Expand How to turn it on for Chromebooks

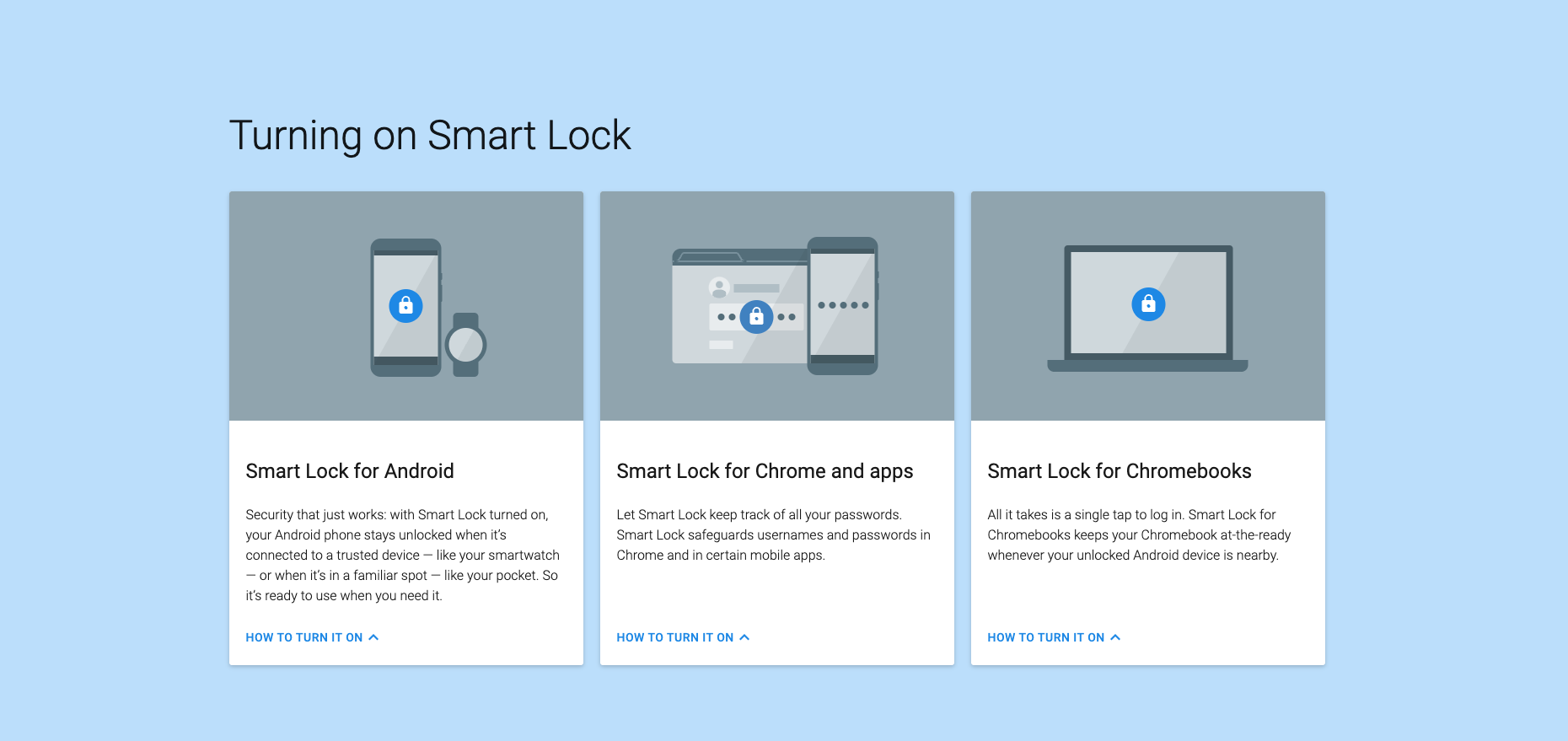coord(1054,637)
